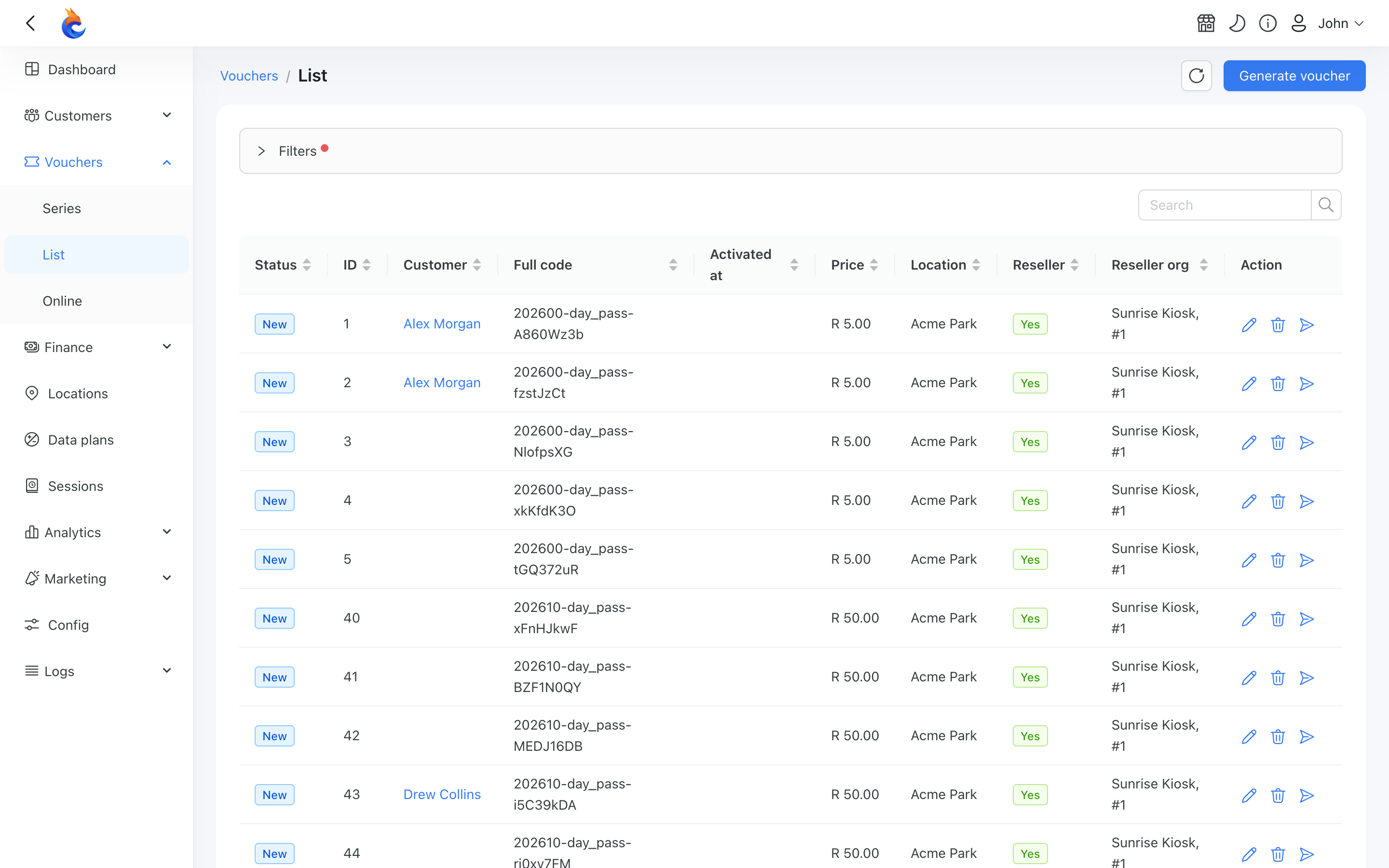1389x868 pixels.
Task: Open Alex Morgan customer link in row 1
Action: [442, 324]
